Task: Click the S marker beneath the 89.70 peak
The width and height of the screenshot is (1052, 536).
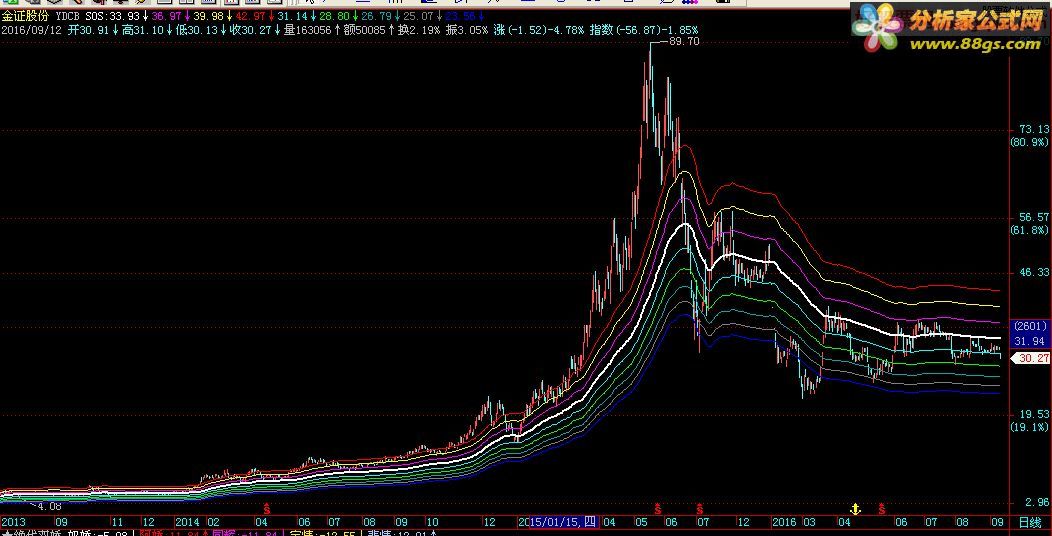Action: tap(658, 507)
